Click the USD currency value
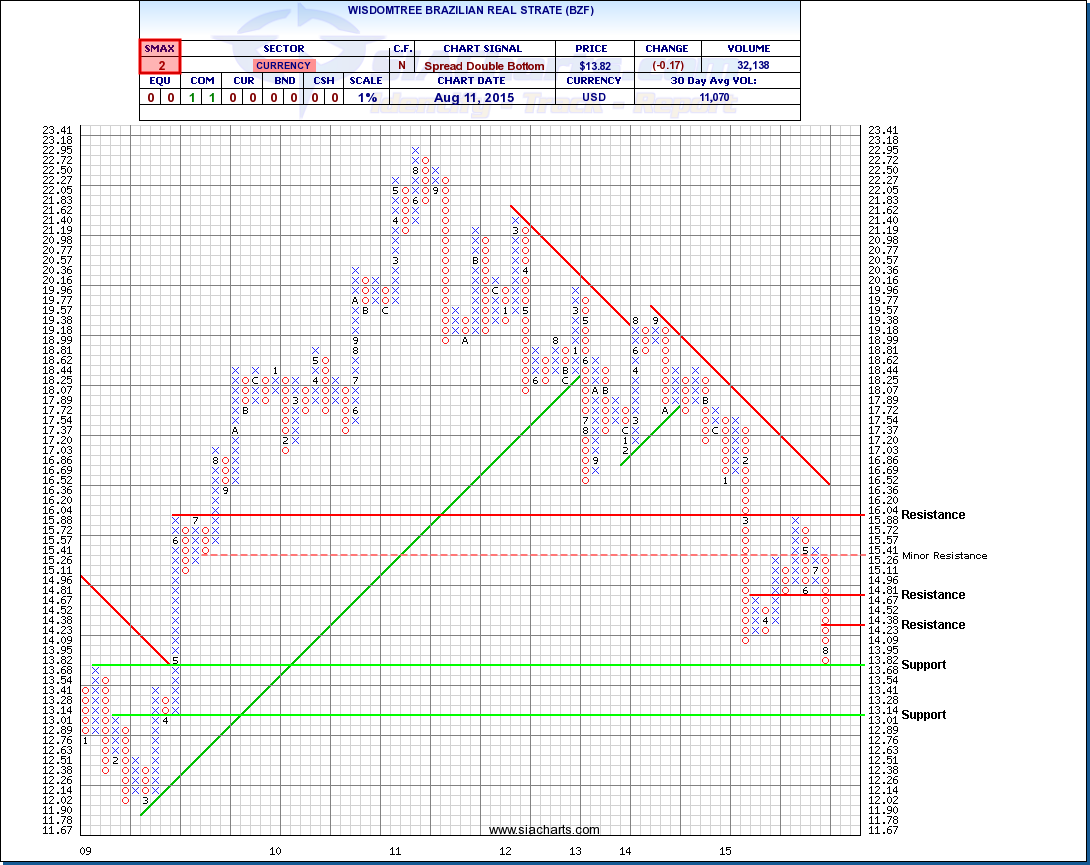Image resolution: width=1090 pixels, height=865 pixels. coord(596,98)
